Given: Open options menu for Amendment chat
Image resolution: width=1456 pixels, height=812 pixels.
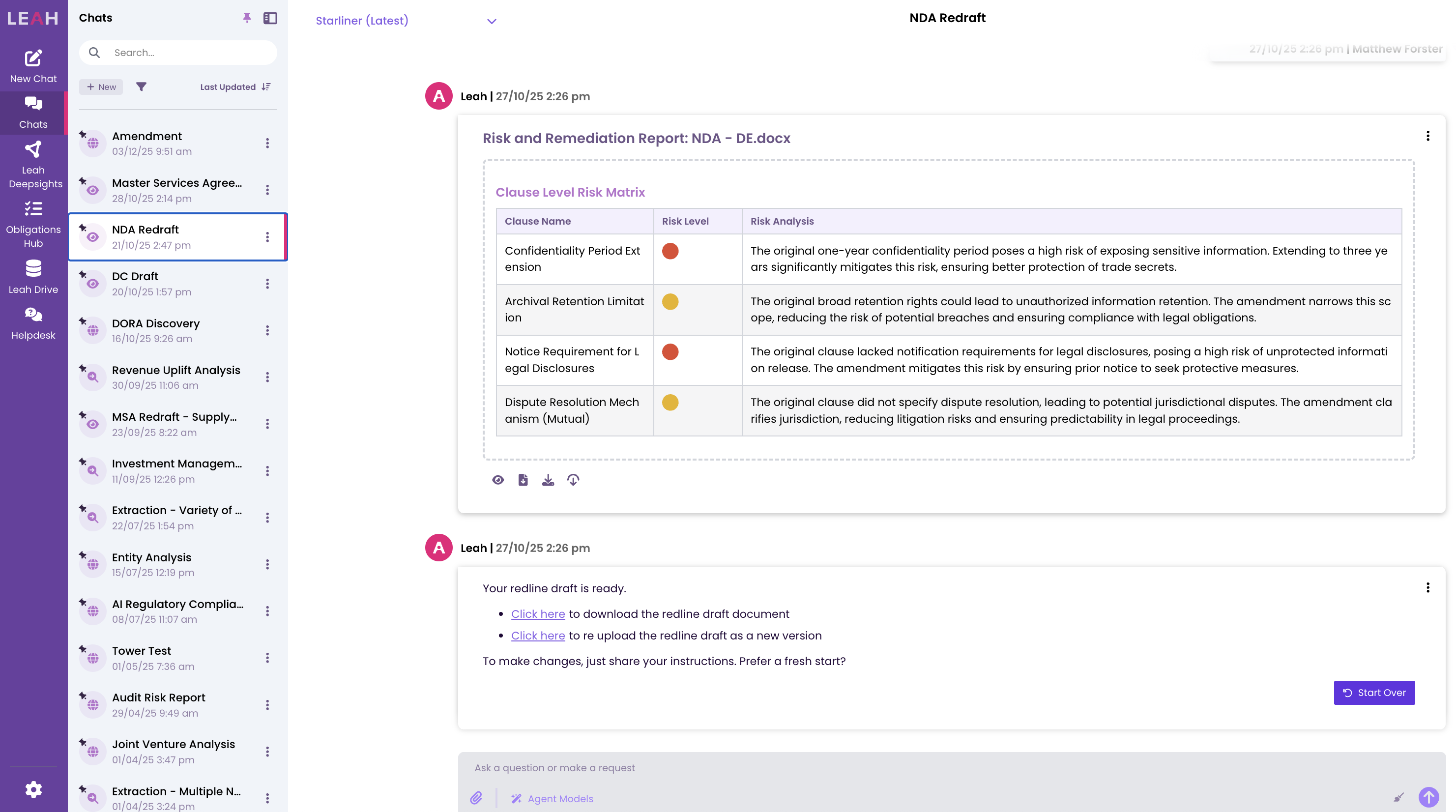Looking at the screenshot, I should coord(267,143).
